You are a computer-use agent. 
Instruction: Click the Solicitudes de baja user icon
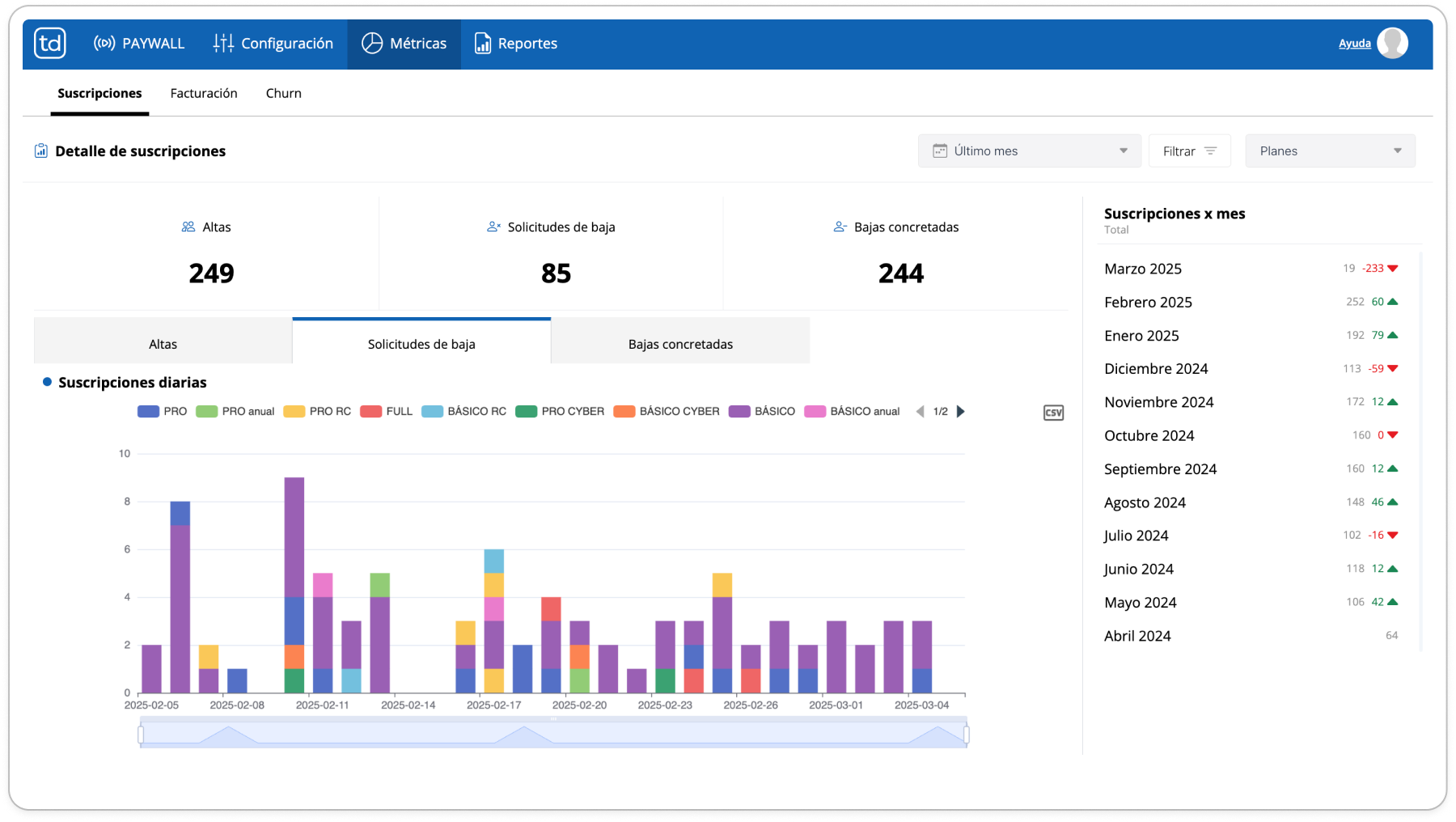click(x=493, y=227)
